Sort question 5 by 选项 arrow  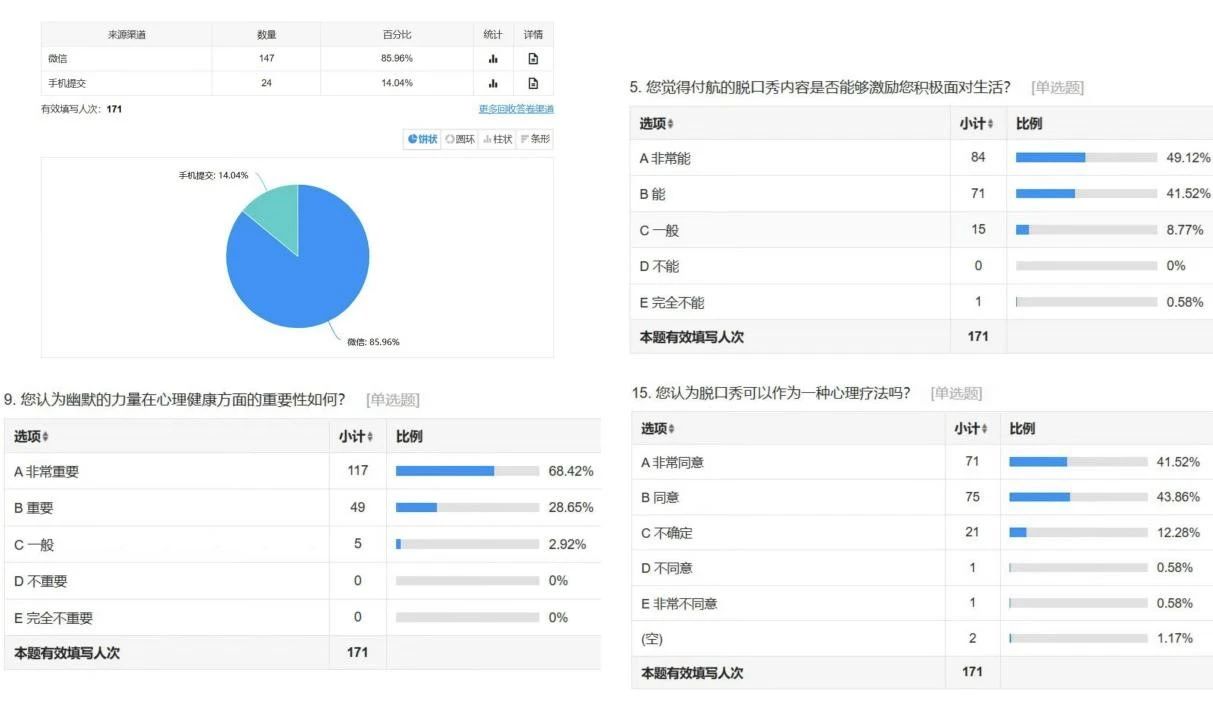[671, 124]
